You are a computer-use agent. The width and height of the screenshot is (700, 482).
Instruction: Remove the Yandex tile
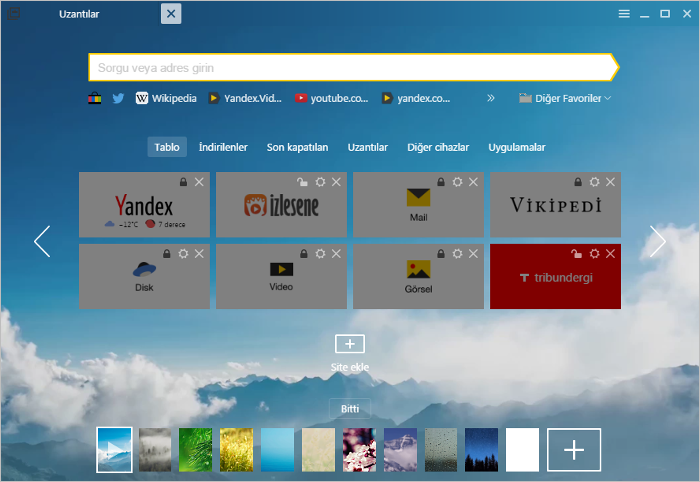199,182
